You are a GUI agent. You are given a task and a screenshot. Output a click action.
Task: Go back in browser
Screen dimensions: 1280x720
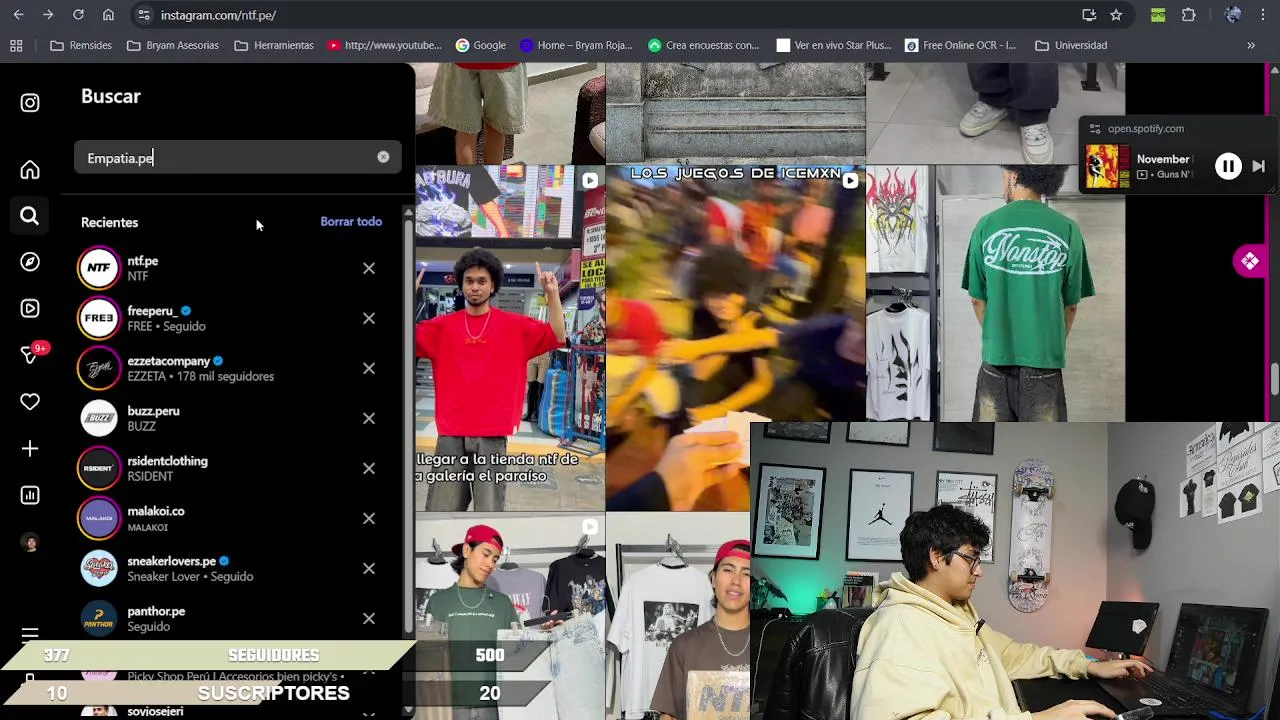18,15
